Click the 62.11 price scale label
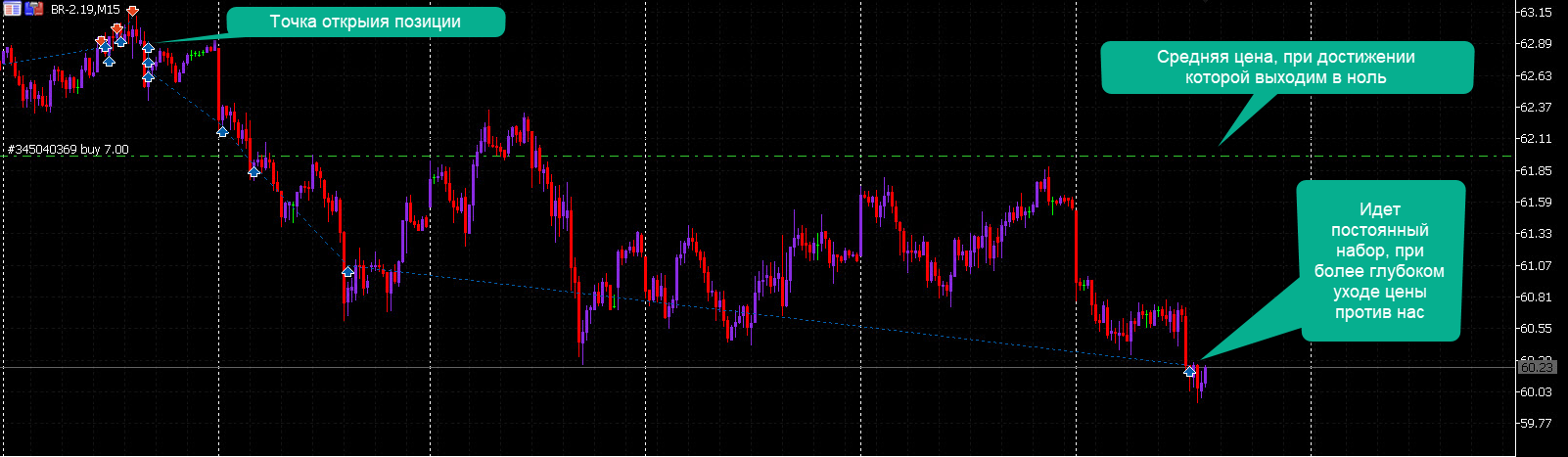1568x457 pixels. click(1536, 139)
